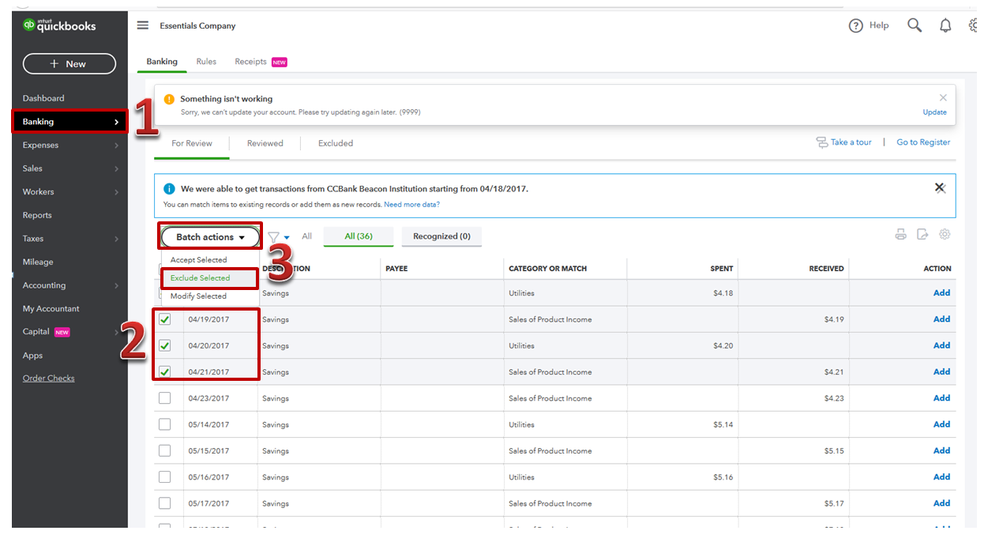Click the print icon above the table
999x558 pixels.
[900, 235]
